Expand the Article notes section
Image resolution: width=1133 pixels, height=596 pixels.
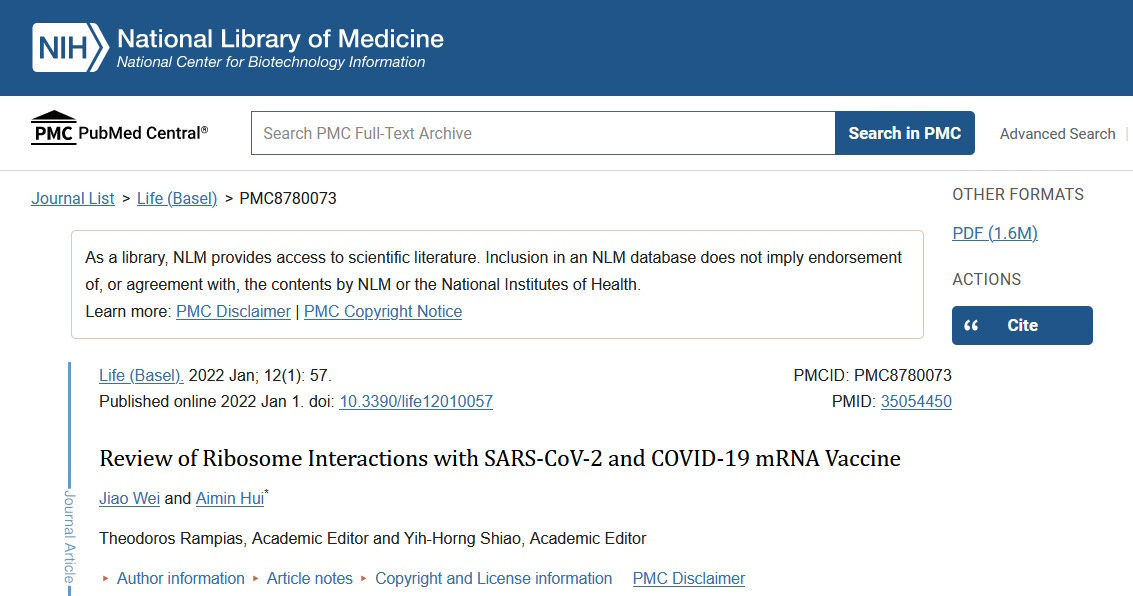click(x=309, y=579)
